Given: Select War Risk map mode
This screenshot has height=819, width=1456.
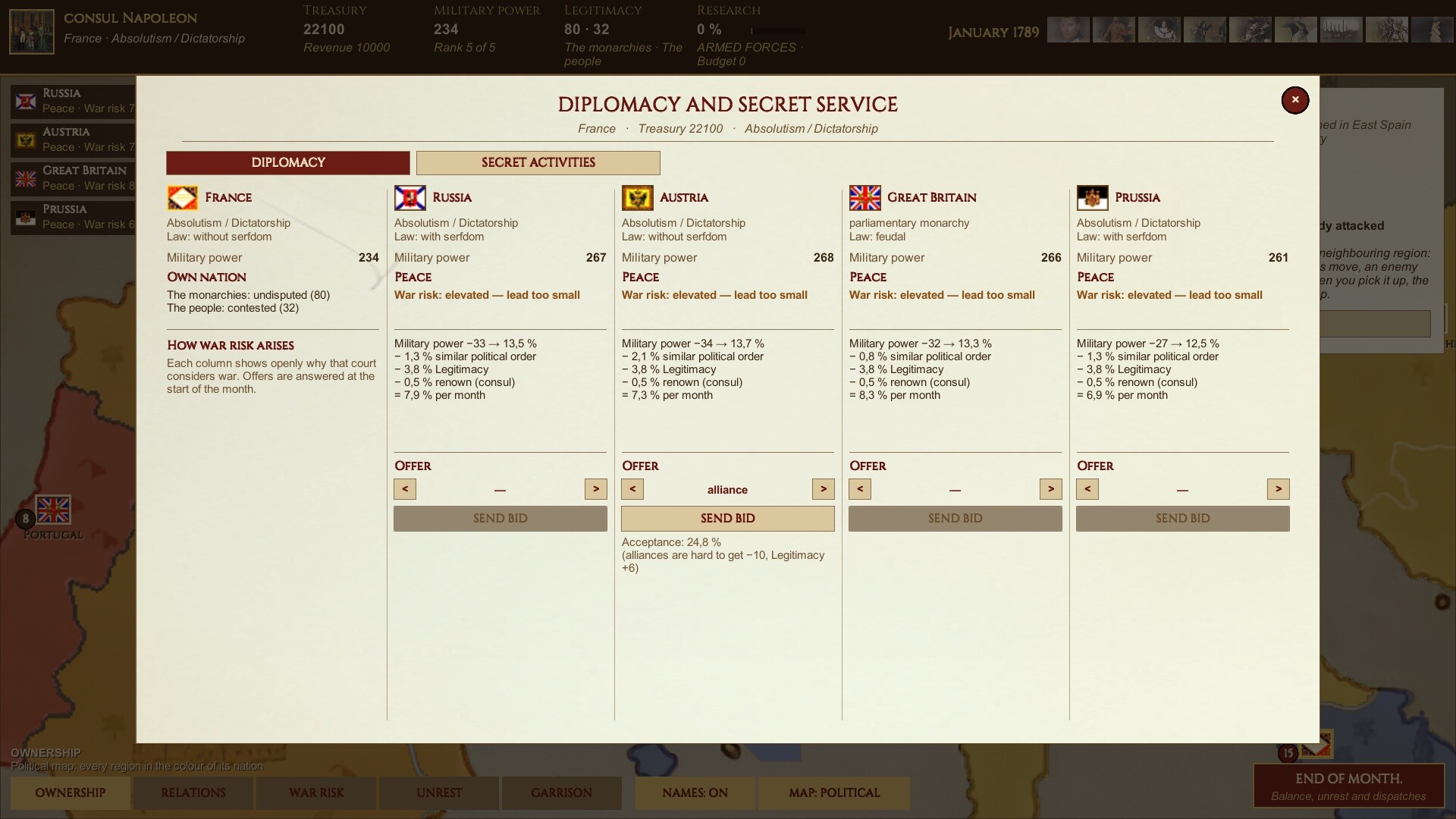Looking at the screenshot, I should coord(316,793).
